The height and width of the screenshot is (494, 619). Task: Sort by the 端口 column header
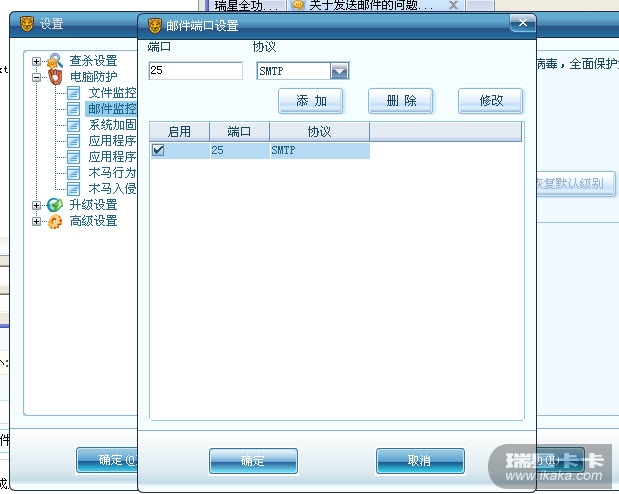240,131
